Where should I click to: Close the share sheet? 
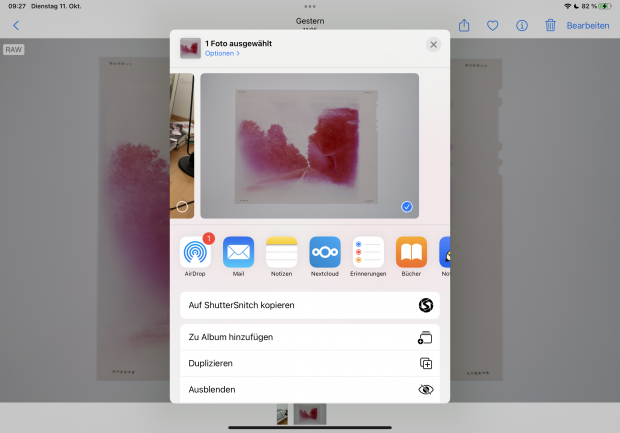(x=433, y=45)
